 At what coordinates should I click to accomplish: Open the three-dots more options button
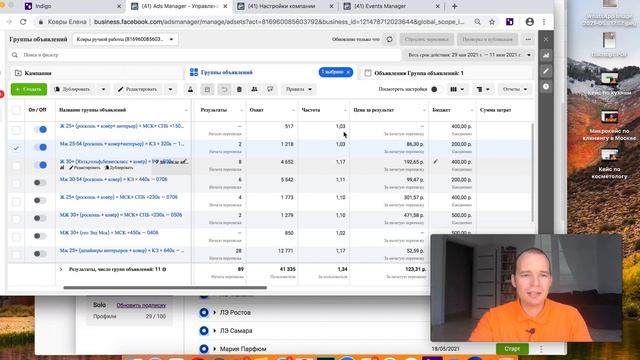[x=528, y=39]
